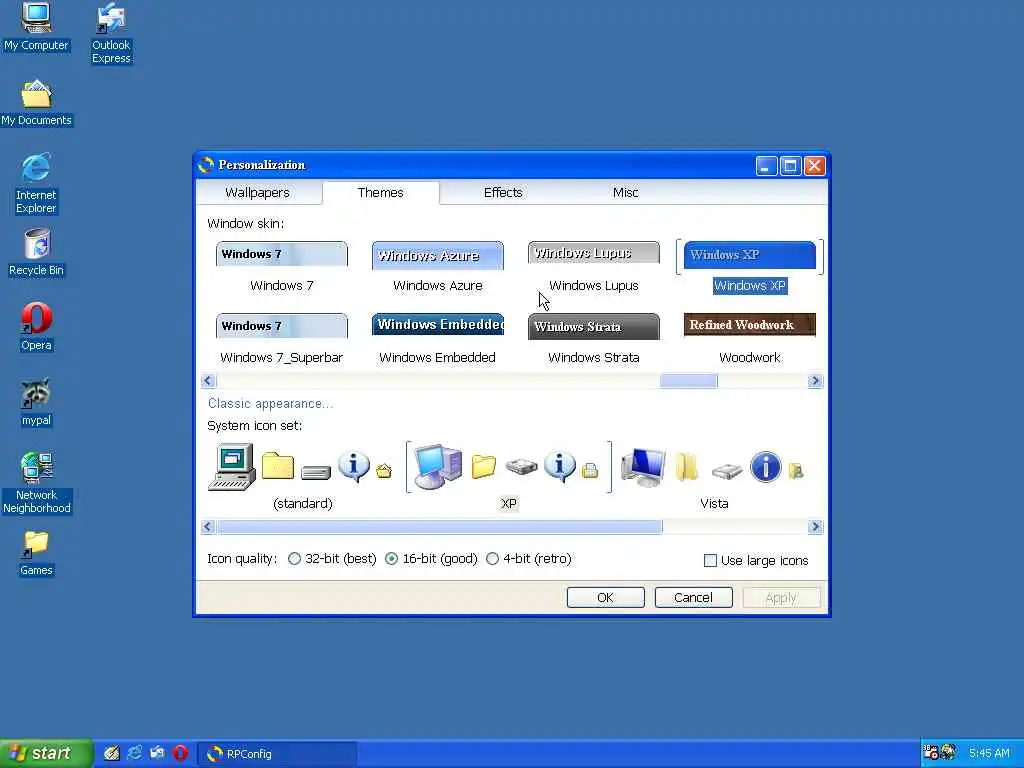Click first system tray icon with 38 badge

coord(931,753)
